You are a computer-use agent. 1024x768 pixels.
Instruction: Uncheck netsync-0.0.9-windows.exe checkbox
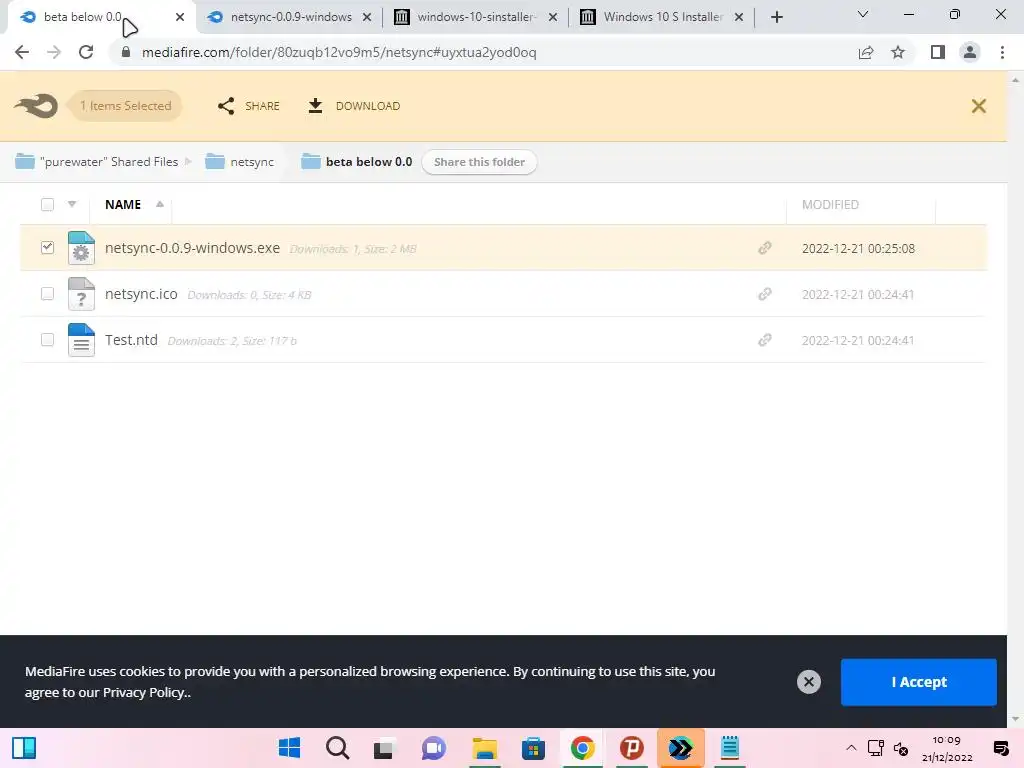[x=47, y=248]
